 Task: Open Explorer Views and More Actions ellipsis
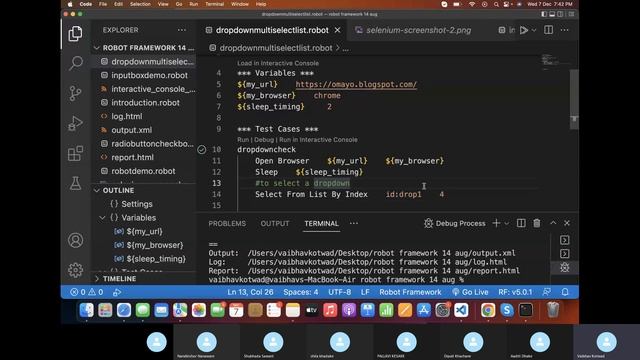pyautogui.click(x=182, y=30)
